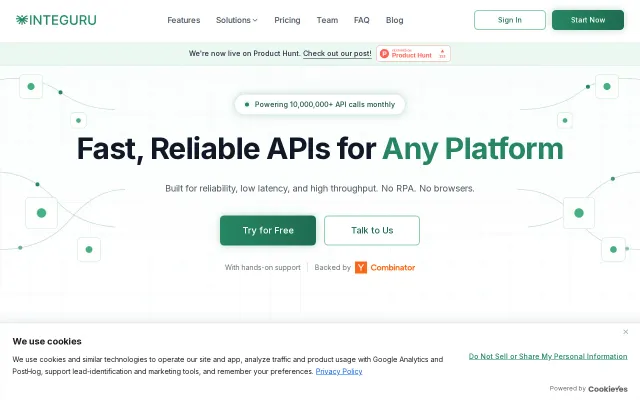Click the Y Combinator logo
640x400 pixels.
pyautogui.click(x=385, y=267)
